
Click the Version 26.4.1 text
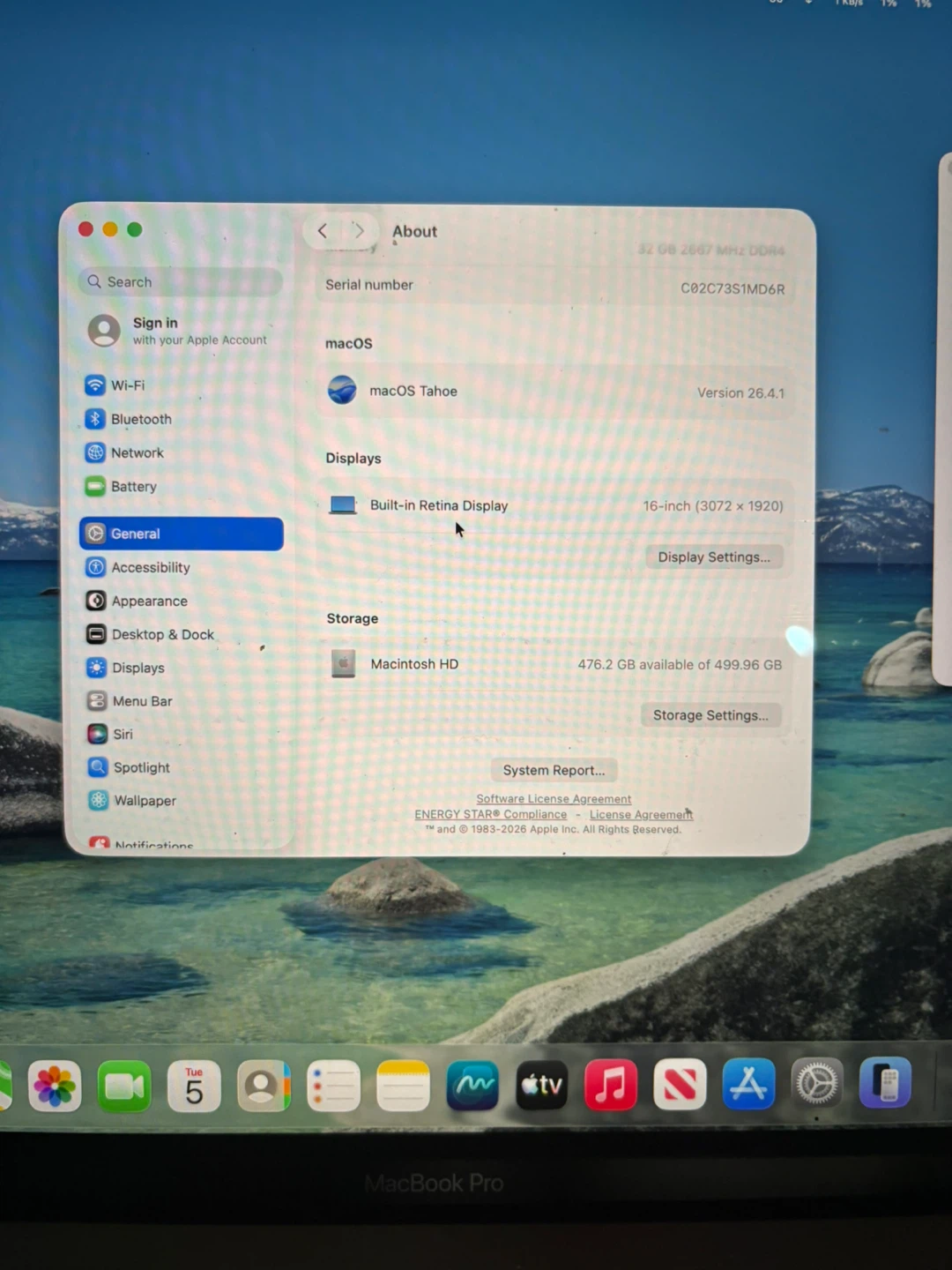[740, 392]
